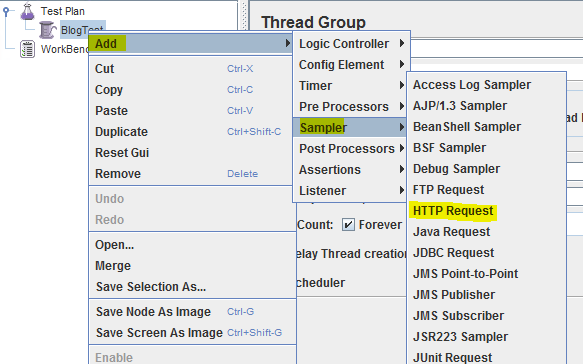Add an AJP/1.3 Sampler
This screenshot has height=364, width=583.
tap(486, 106)
